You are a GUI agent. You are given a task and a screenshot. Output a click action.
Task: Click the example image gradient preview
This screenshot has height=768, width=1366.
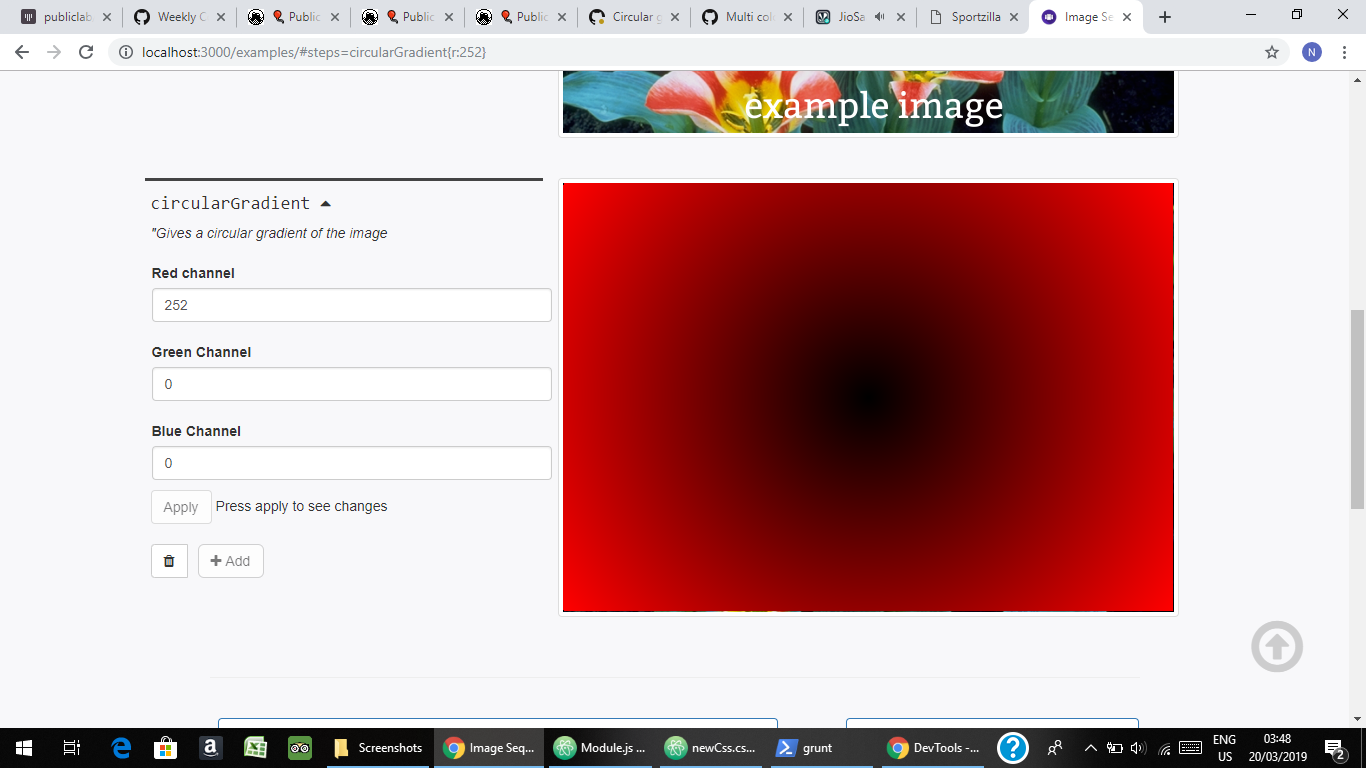868,396
